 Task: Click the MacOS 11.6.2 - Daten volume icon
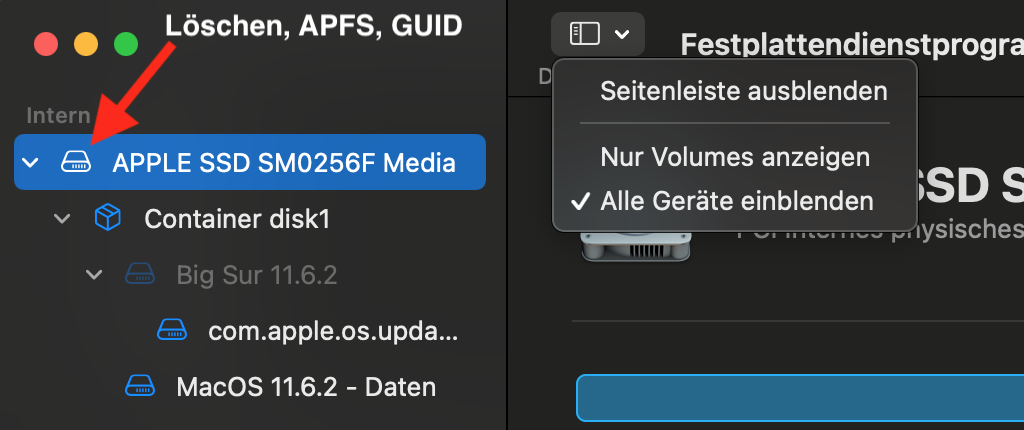coord(139,385)
